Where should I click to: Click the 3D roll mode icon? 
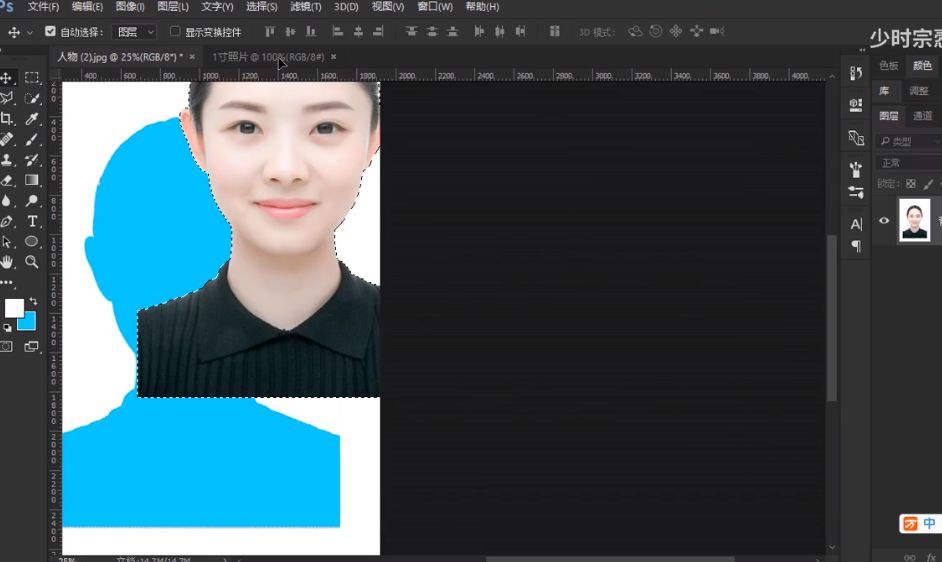[655, 31]
